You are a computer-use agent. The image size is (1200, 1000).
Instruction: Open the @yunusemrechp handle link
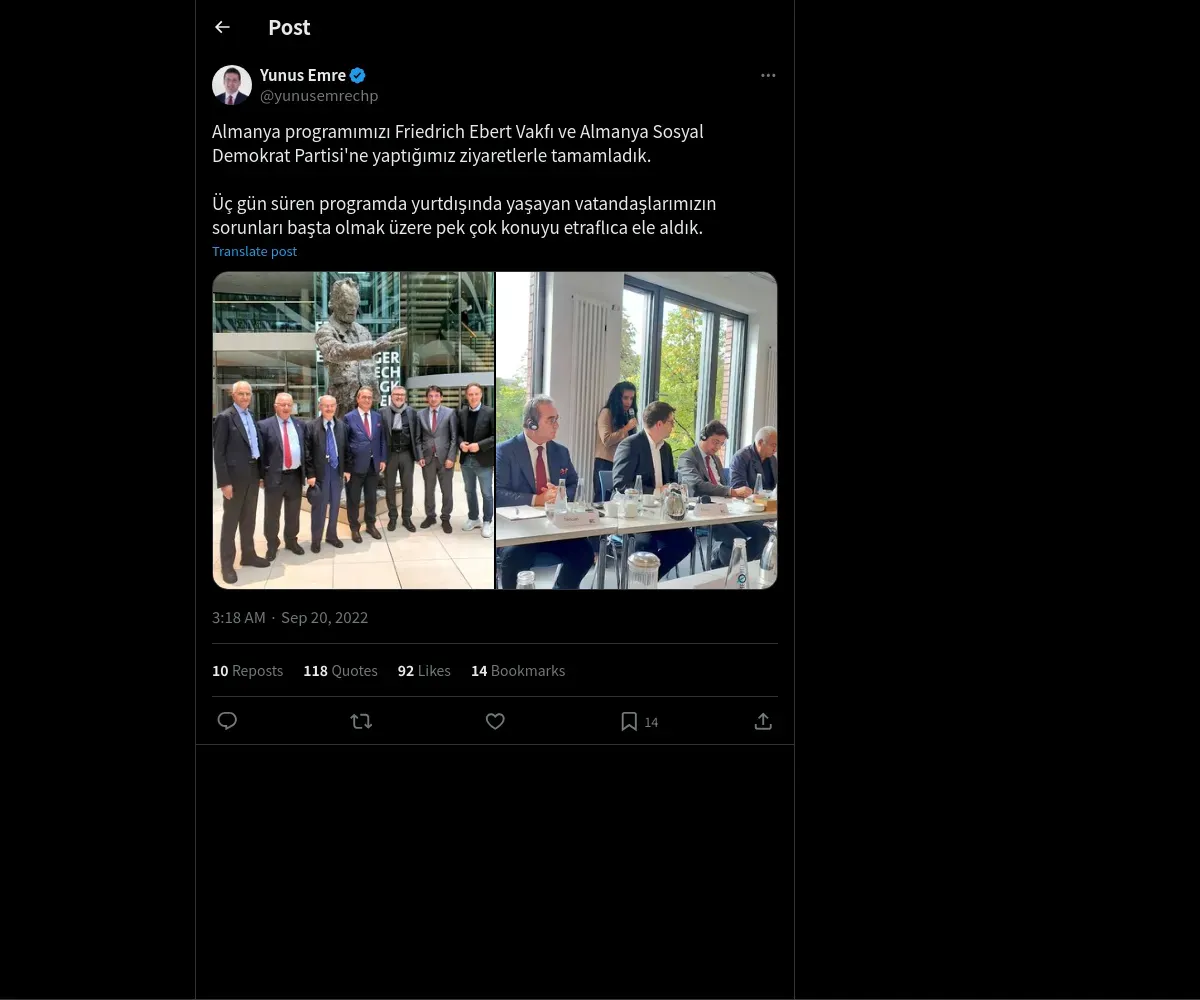tap(319, 96)
